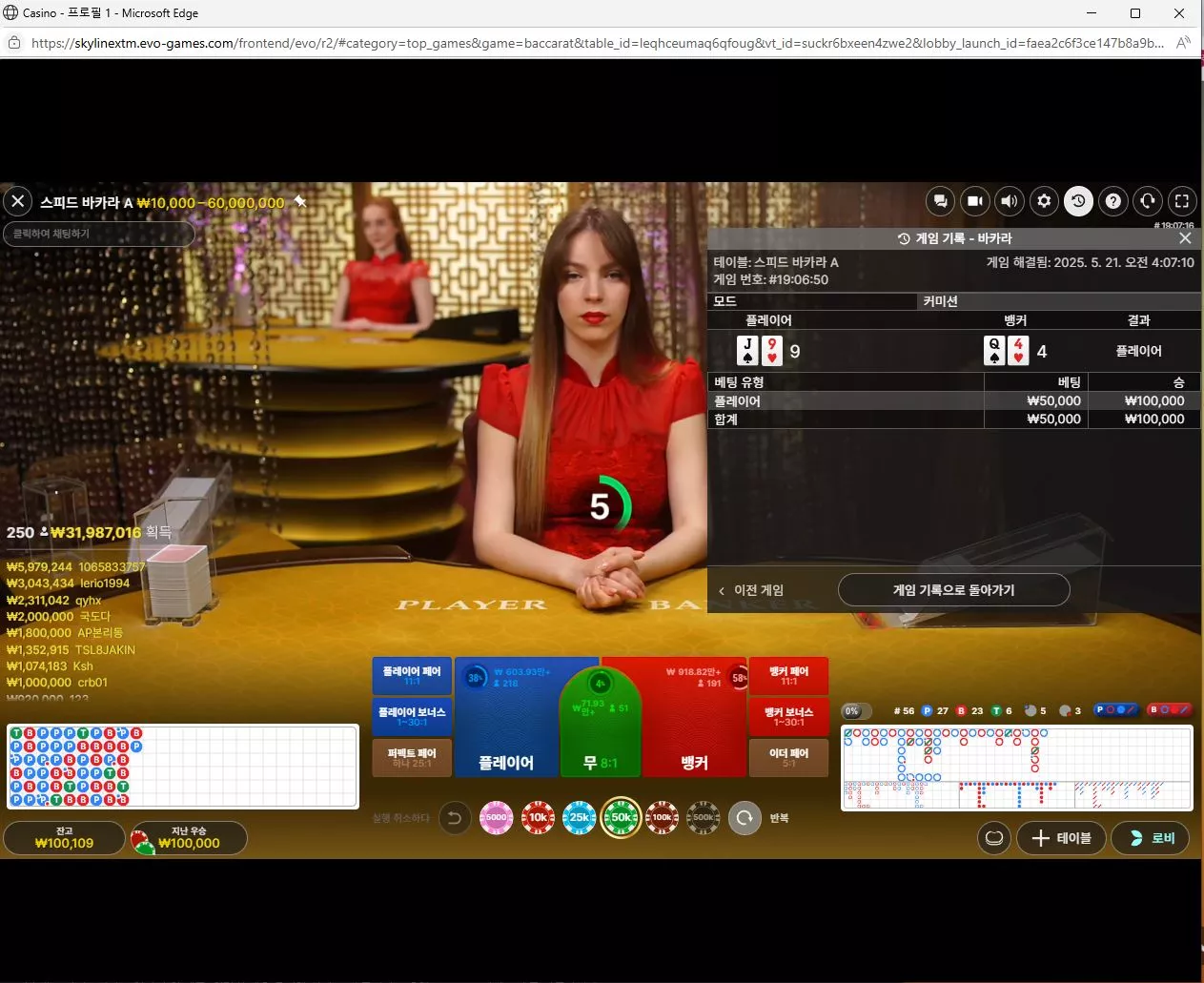The width and height of the screenshot is (1204, 983).
Task: Close the game with the X beside 스피드 바카라 A
Action: pos(18,201)
